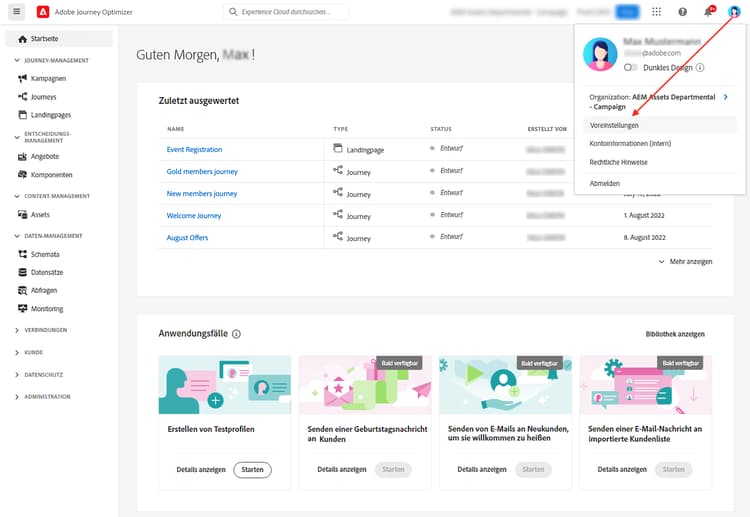Screen dimensions: 750x517
Task: Click the landing page icon in Event Registration row
Action: point(338,149)
